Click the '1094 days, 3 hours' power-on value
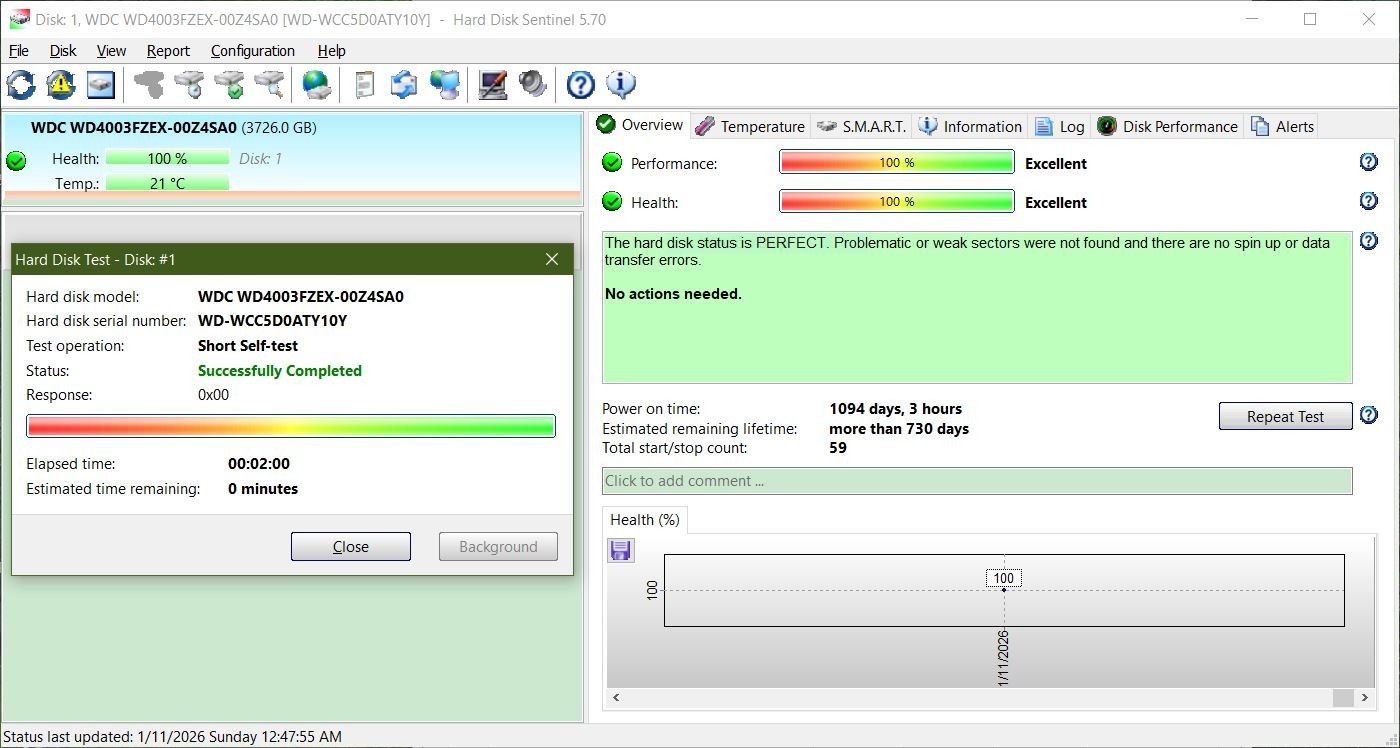 pos(896,409)
